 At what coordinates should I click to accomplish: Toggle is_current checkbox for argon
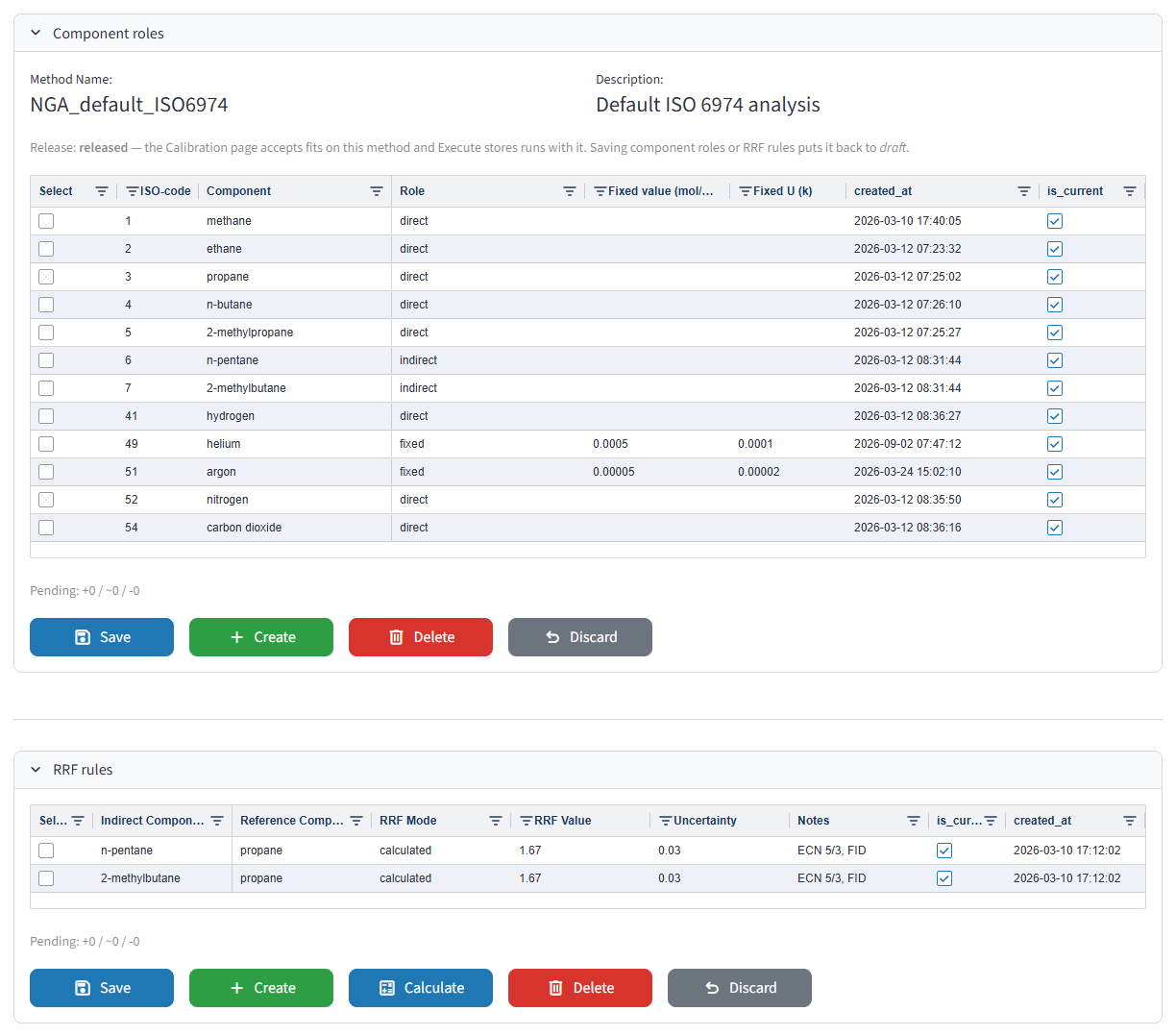1055,472
